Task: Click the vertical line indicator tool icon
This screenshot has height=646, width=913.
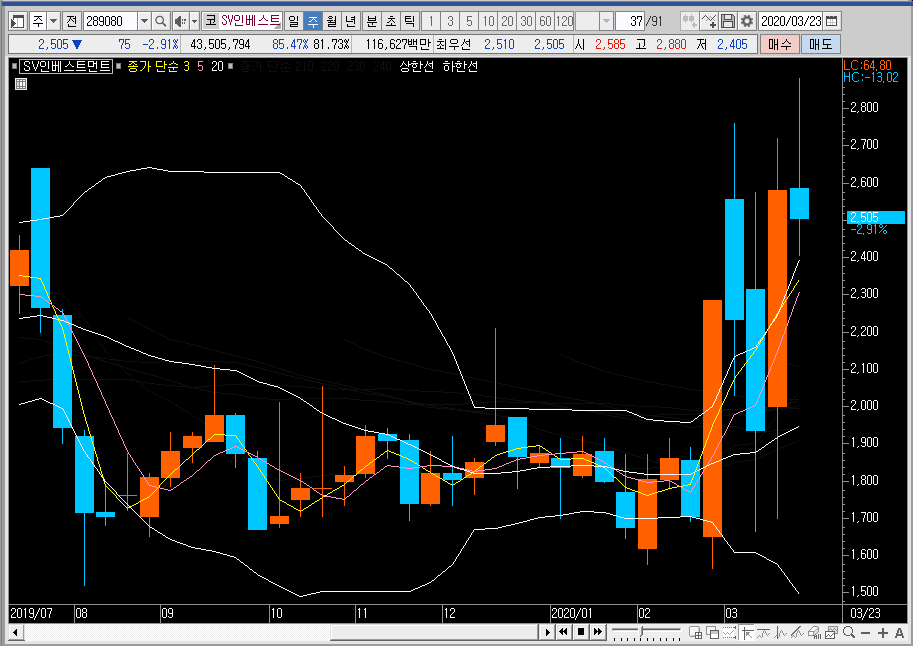Action: click(x=780, y=632)
